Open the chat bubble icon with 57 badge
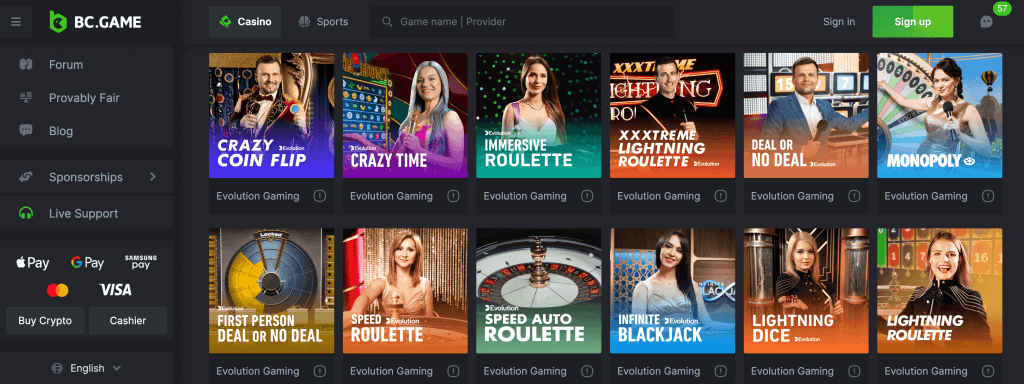This screenshot has width=1024, height=384. point(986,22)
